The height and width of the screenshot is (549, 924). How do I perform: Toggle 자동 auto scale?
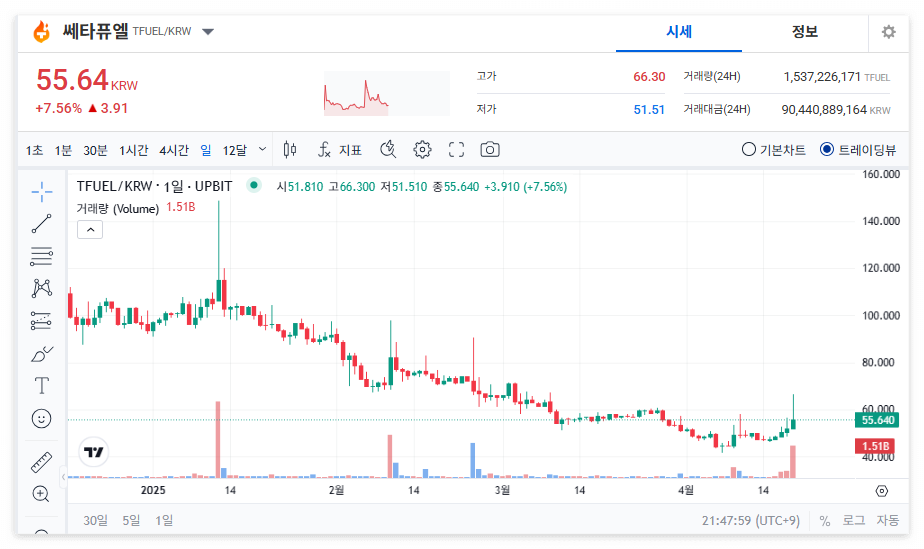click(x=887, y=520)
